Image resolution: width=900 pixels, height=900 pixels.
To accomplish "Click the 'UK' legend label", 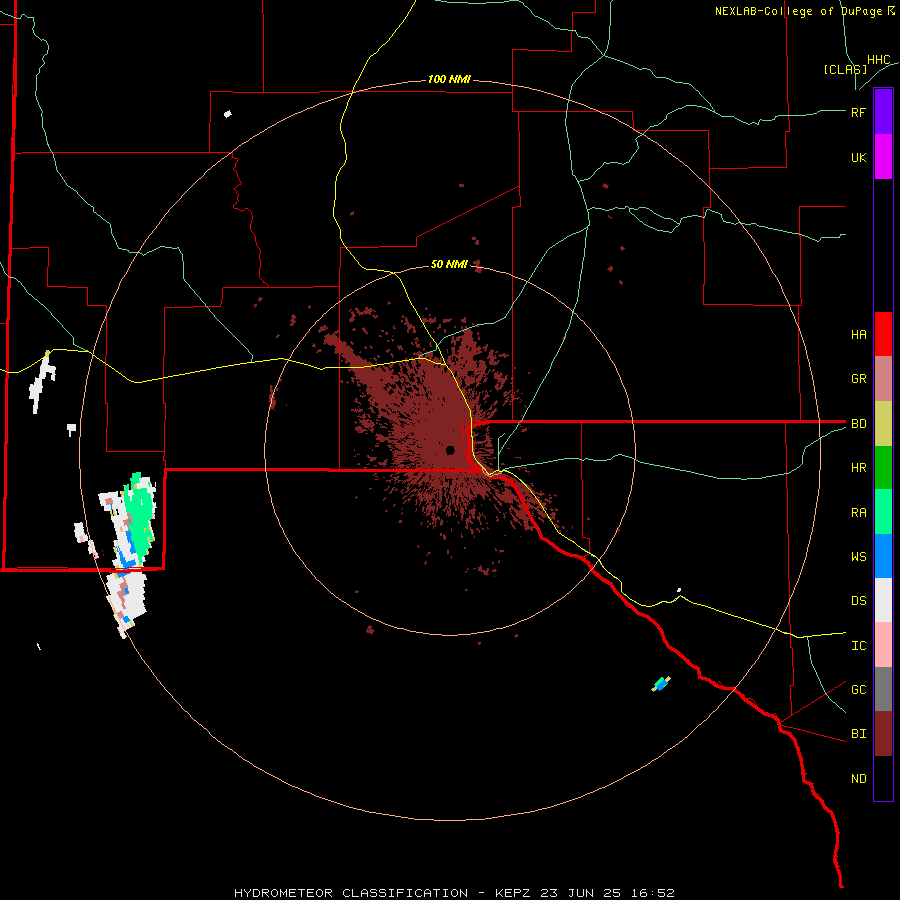I will tap(858, 157).
